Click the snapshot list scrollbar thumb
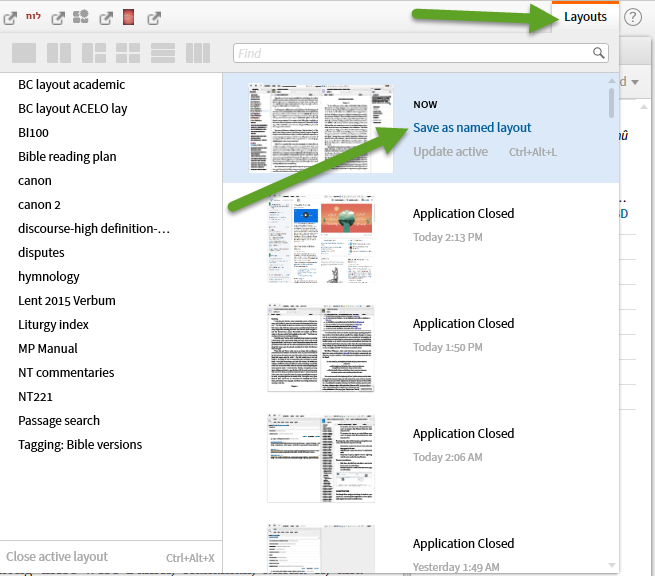Image resolution: width=655 pixels, height=576 pixels. pos(612,103)
